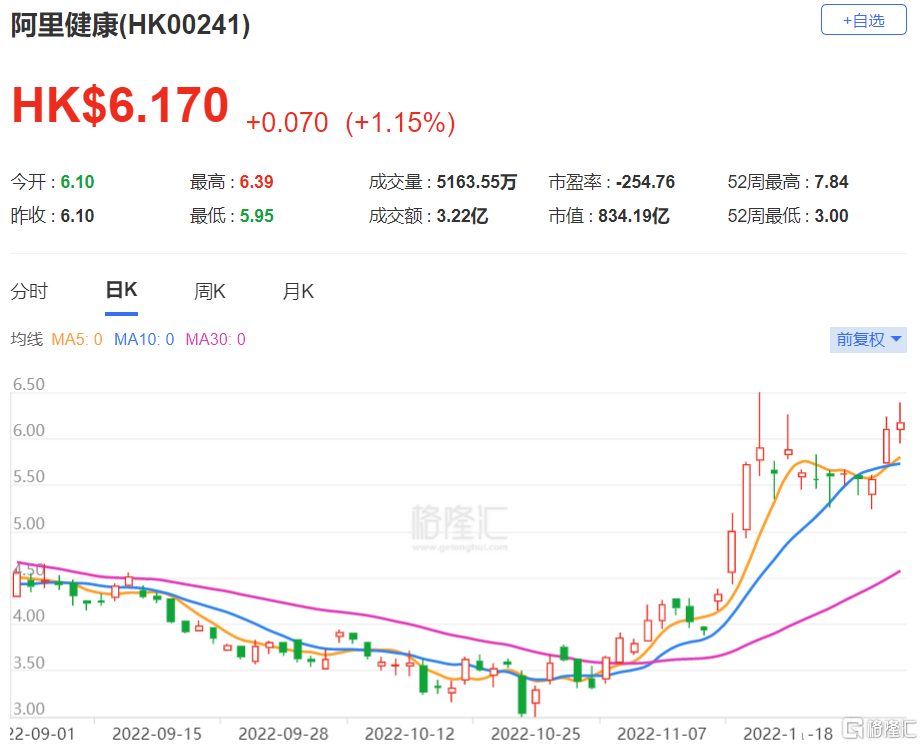Open the 月K monthly chart tab
Viewport: 923px width, 746px height.
(x=298, y=291)
